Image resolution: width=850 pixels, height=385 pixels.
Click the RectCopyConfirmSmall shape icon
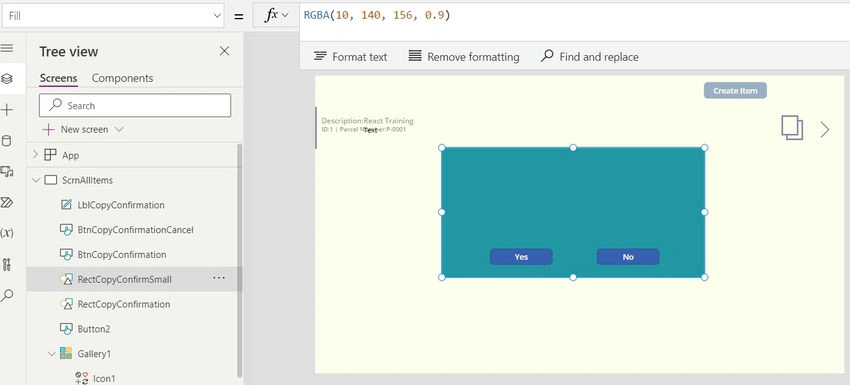coord(66,279)
